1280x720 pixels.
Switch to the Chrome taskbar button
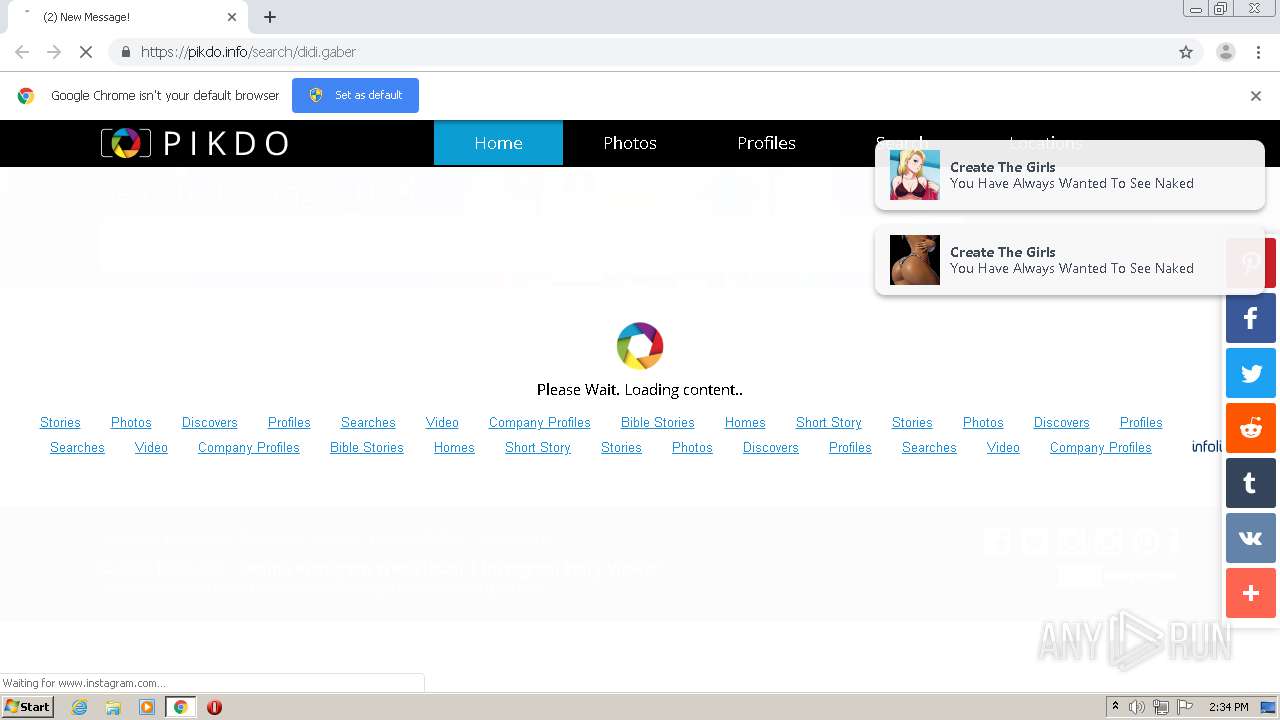click(x=180, y=707)
